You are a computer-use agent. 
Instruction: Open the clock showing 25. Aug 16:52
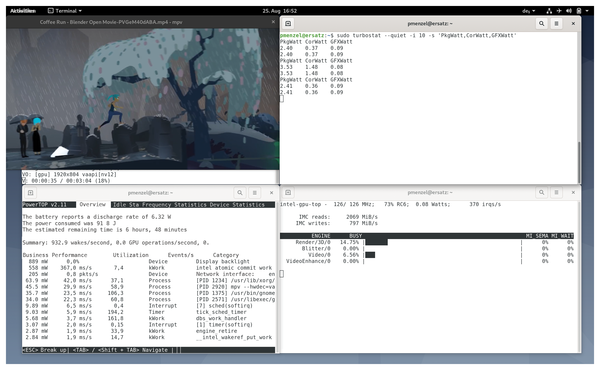tap(279, 11)
